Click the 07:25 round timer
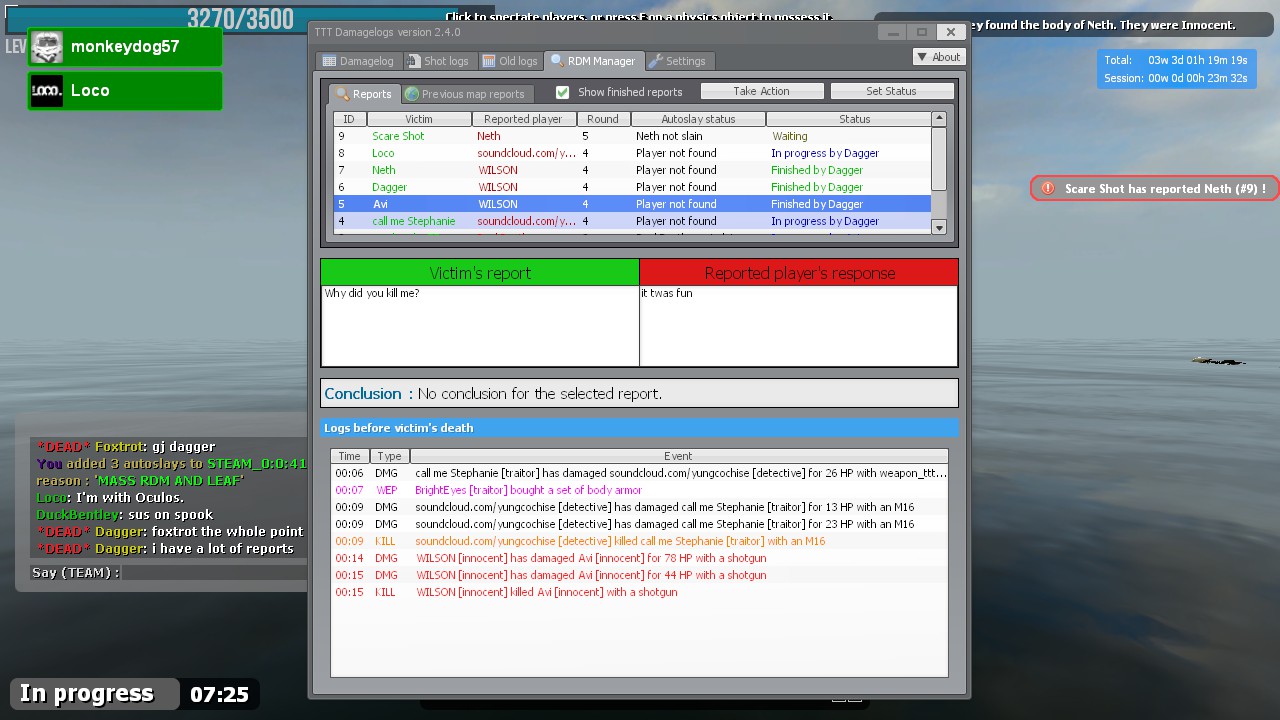 [x=219, y=694]
